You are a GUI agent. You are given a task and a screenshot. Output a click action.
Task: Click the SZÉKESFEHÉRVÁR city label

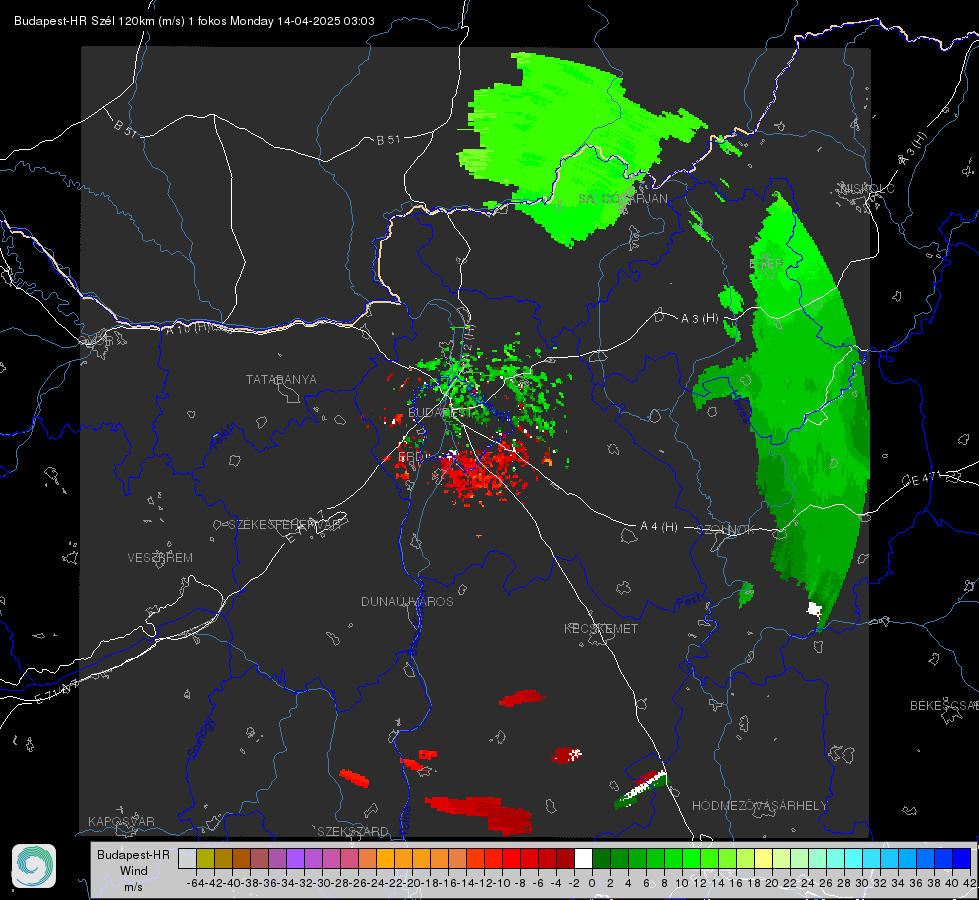click(284, 525)
